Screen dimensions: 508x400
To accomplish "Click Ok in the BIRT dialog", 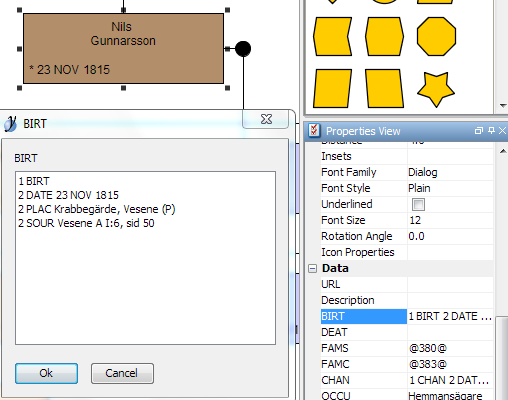I will (46, 373).
